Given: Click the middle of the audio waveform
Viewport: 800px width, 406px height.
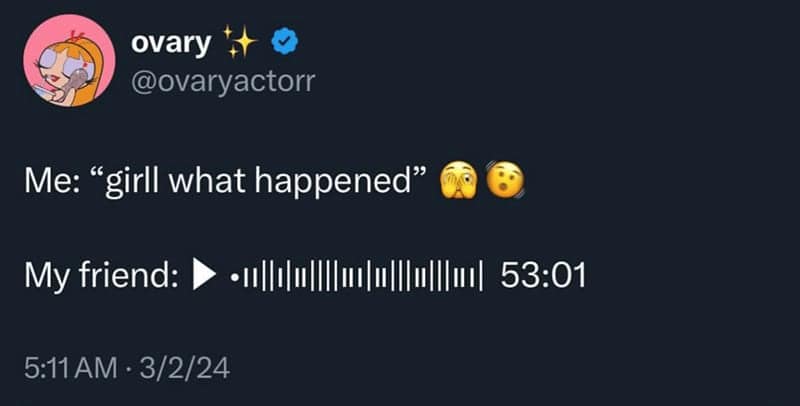Looking at the screenshot, I should pyautogui.click(x=357, y=275).
